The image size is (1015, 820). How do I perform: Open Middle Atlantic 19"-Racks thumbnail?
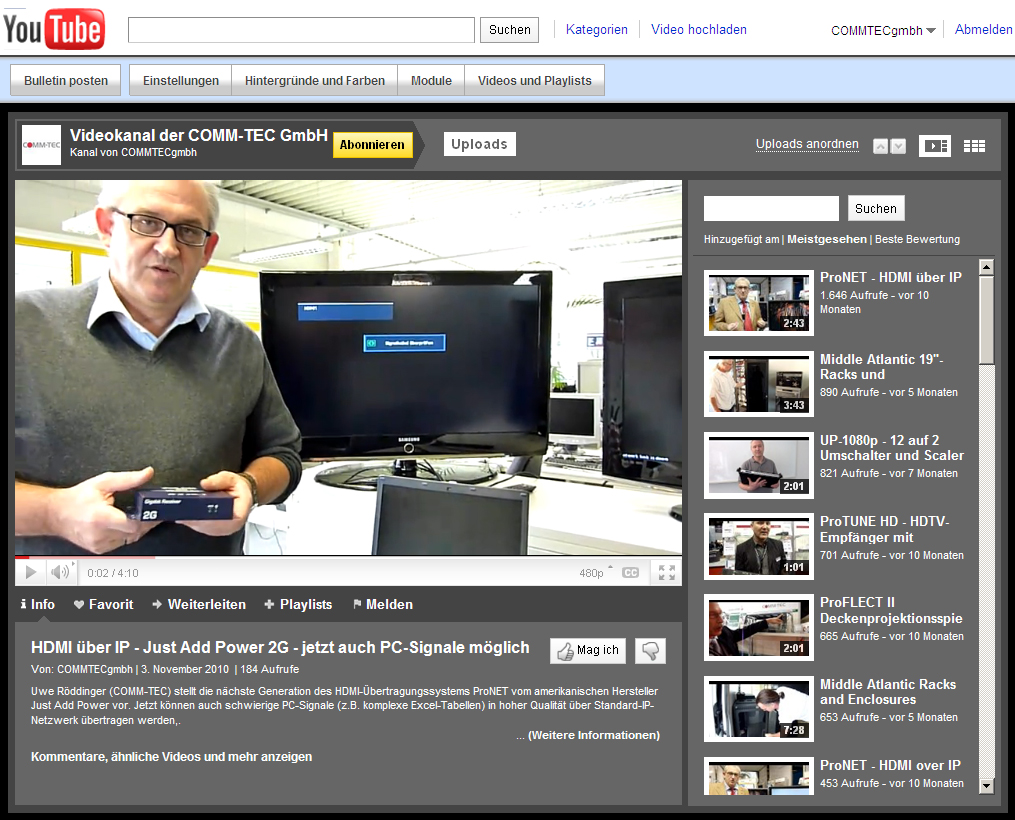tap(759, 384)
